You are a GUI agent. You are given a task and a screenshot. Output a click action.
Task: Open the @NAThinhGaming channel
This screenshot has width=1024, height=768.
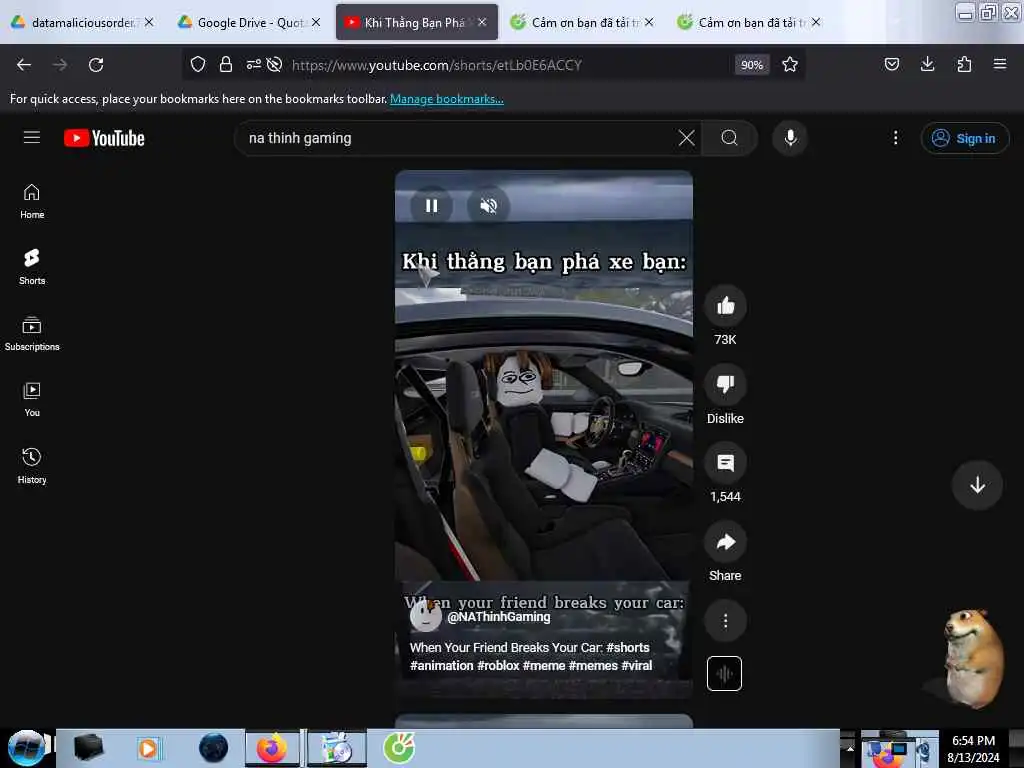(x=498, y=616)
